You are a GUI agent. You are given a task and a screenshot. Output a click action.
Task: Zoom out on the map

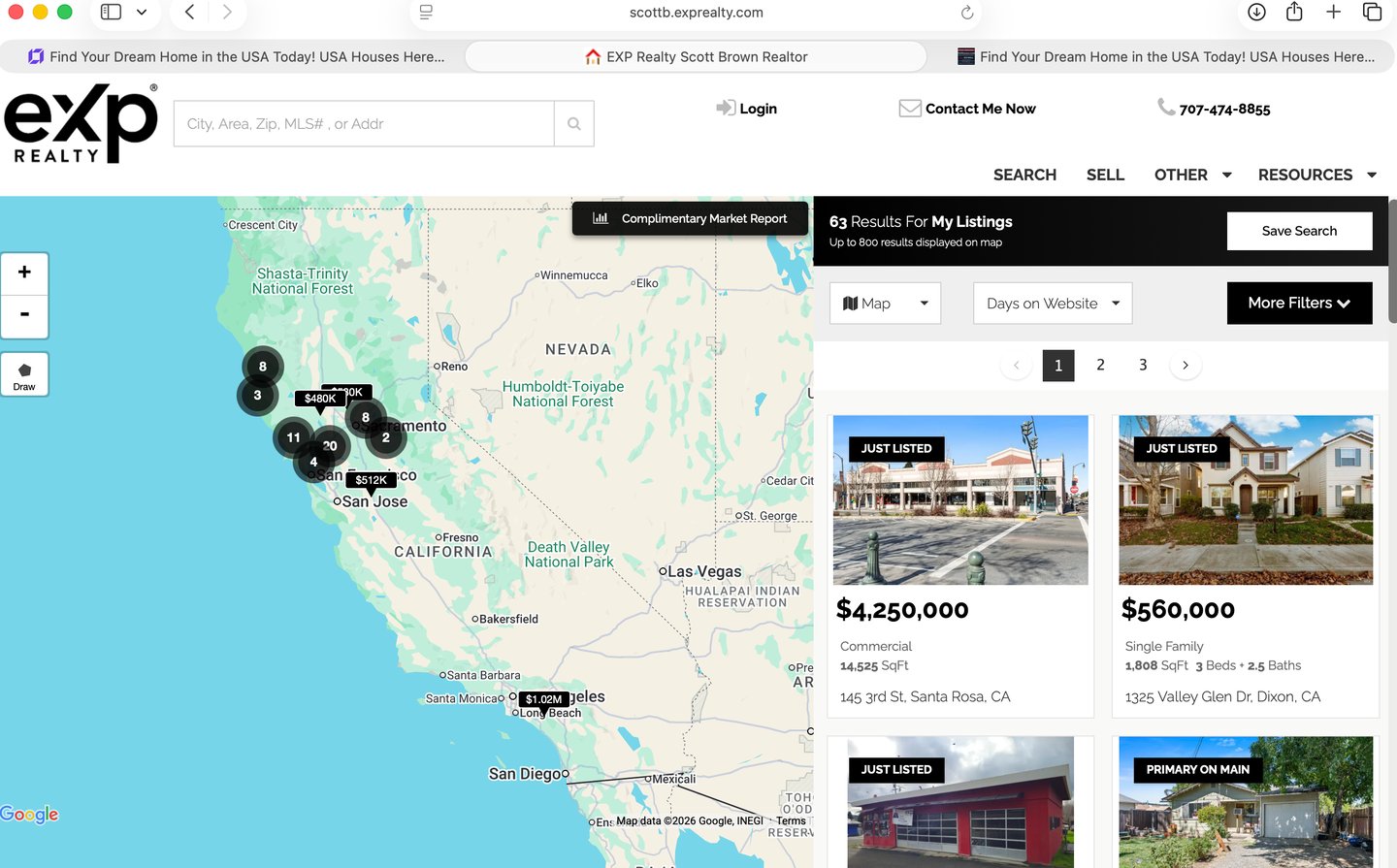(24, 315)
